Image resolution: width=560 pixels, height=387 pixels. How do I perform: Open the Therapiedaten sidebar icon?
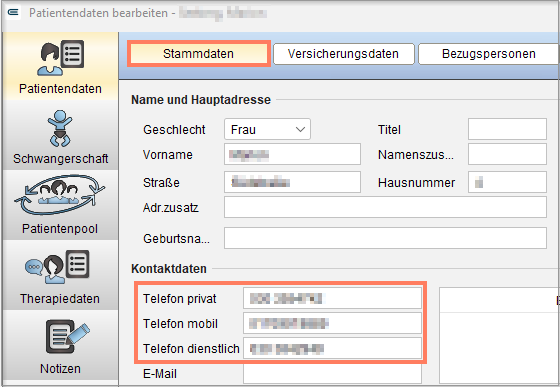[60, 275]
